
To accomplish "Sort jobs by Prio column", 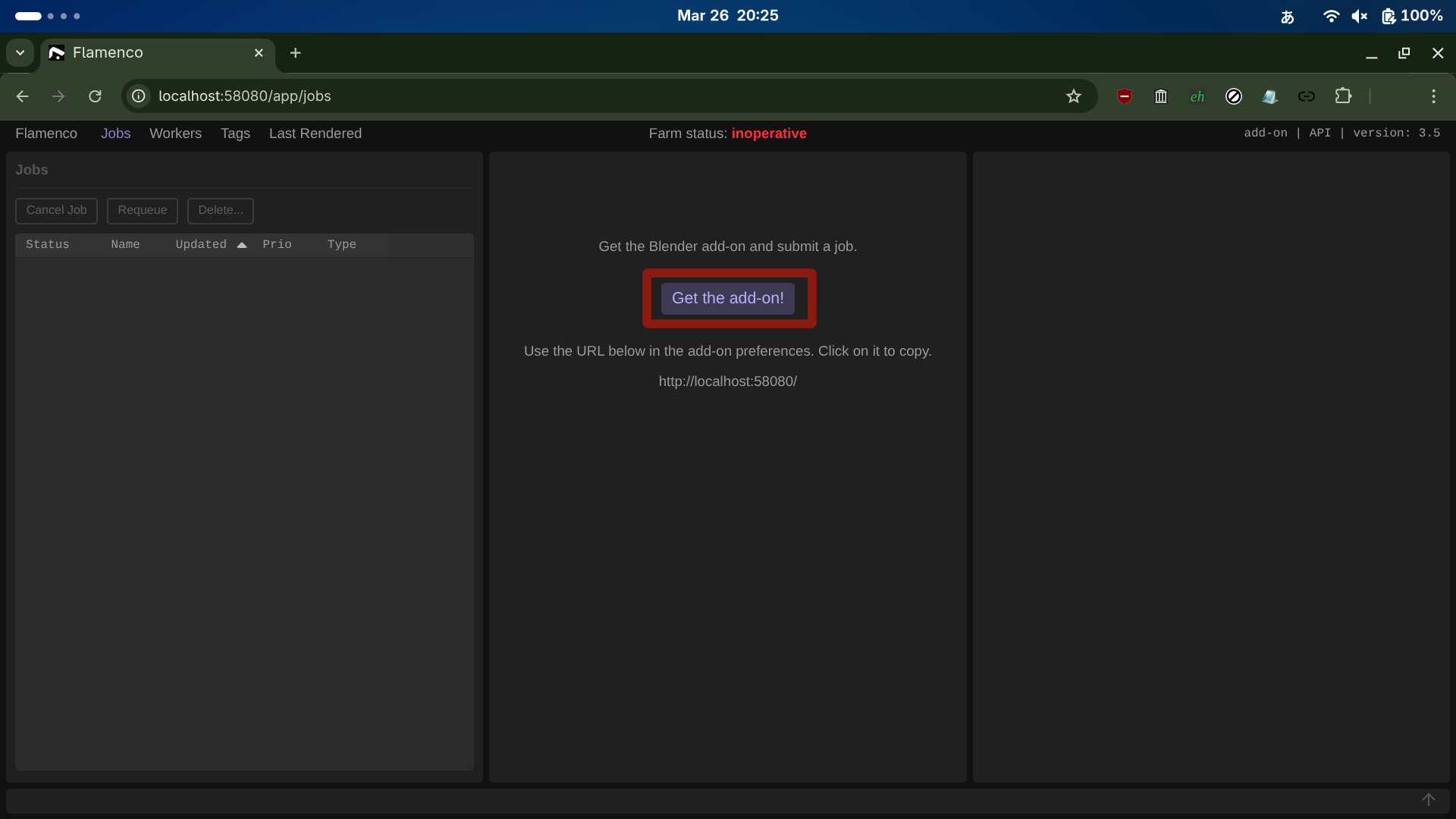I will pyautogui.click(x=277, y=244).
